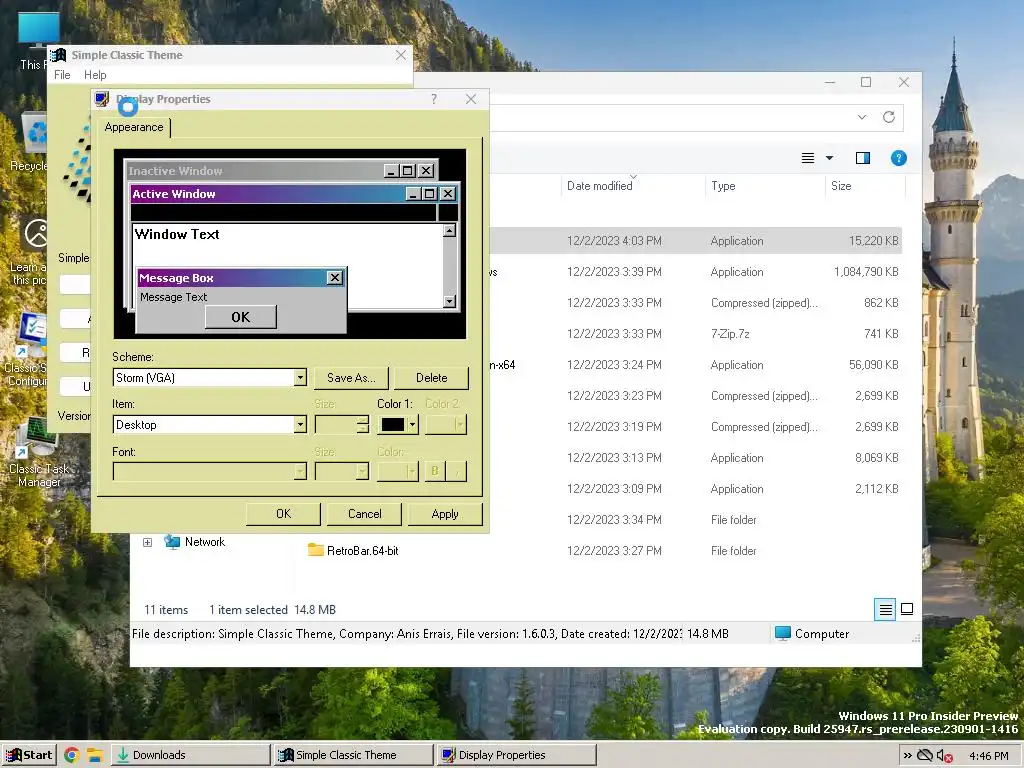Click Apply in Display Properties dialog
The width and height of the screenshot is (1024, 768).
(x=445, y=514)
